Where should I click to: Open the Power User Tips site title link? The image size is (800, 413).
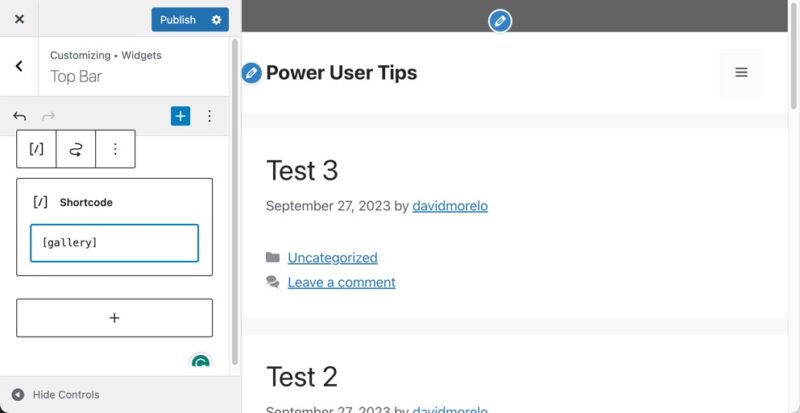tap(341, 73)
